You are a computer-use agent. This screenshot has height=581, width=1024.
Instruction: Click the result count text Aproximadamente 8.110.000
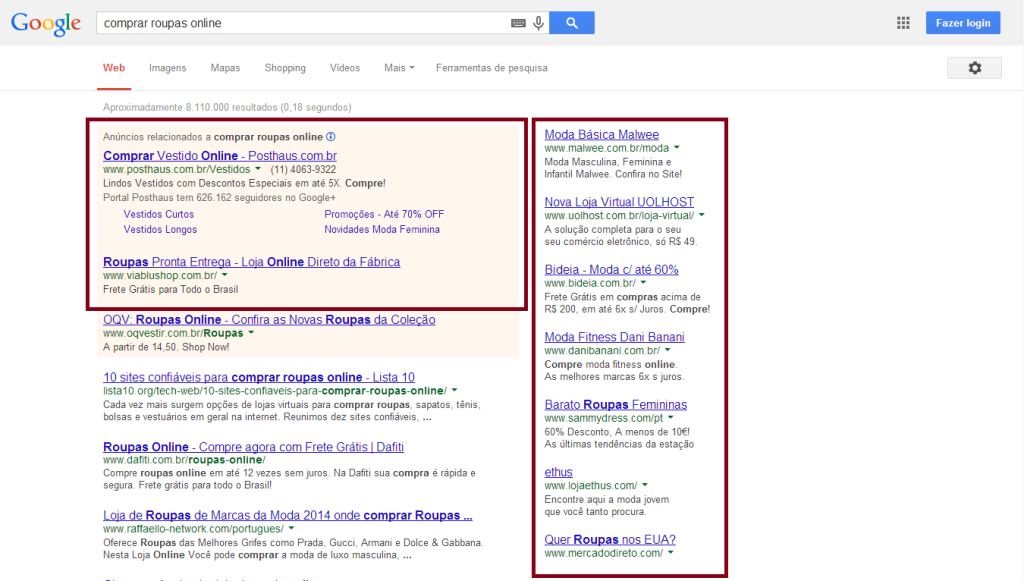coord(227,108)
